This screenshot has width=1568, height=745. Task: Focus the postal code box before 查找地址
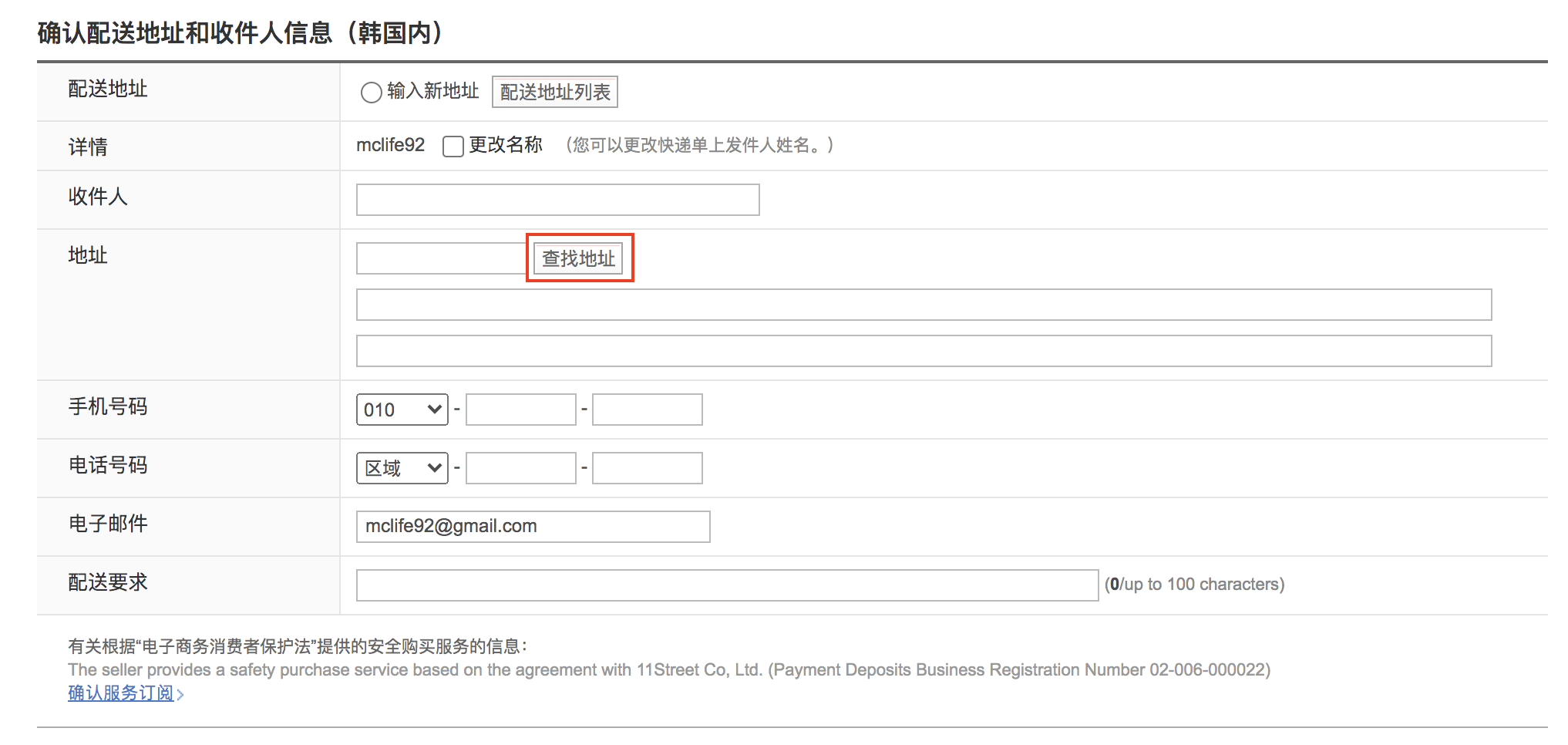[x=441, y=258]
